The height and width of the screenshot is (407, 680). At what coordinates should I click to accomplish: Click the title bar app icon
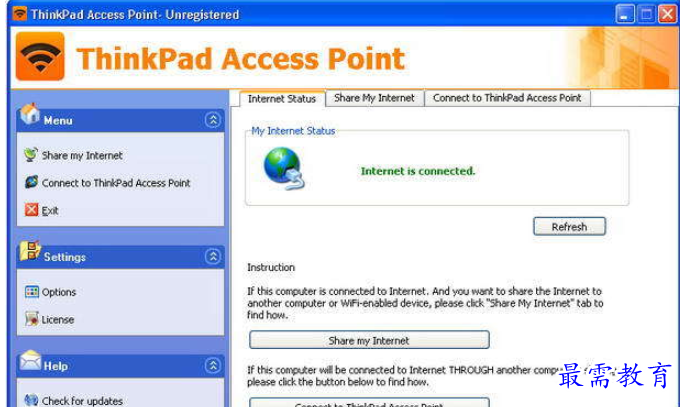[x=20, y=13]
